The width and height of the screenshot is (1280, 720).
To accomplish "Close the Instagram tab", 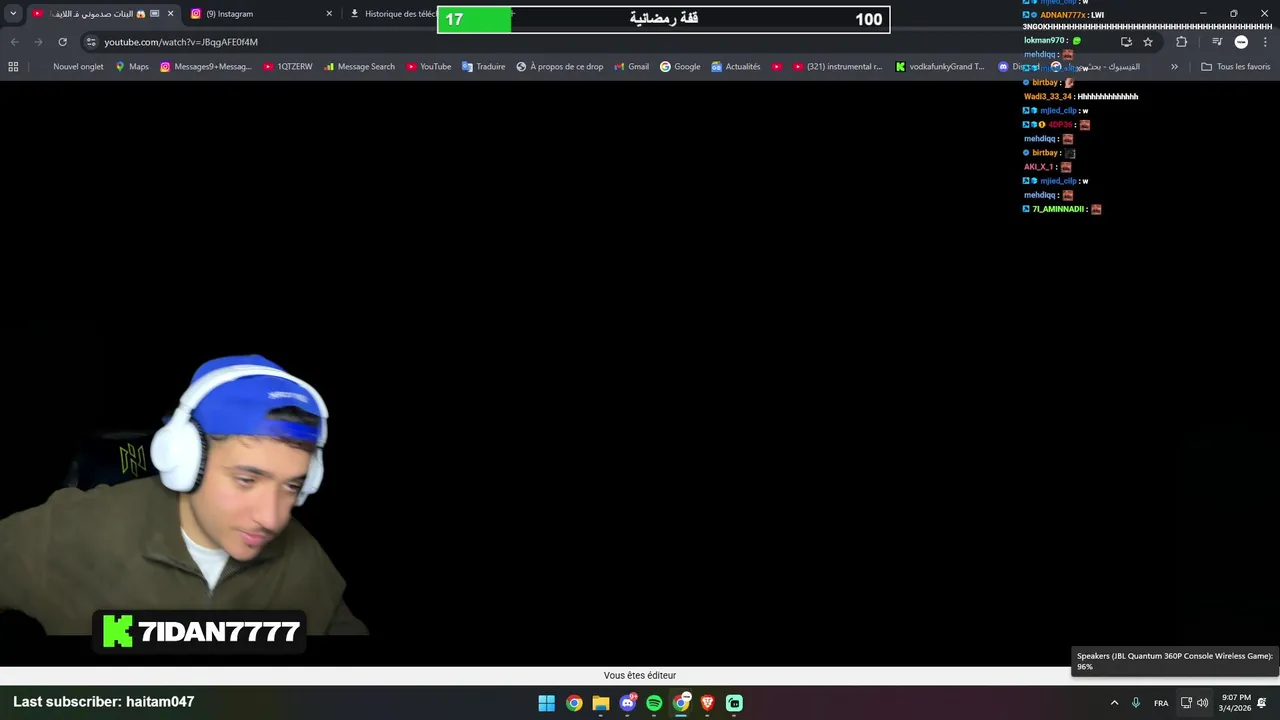I will click(329, 14).
